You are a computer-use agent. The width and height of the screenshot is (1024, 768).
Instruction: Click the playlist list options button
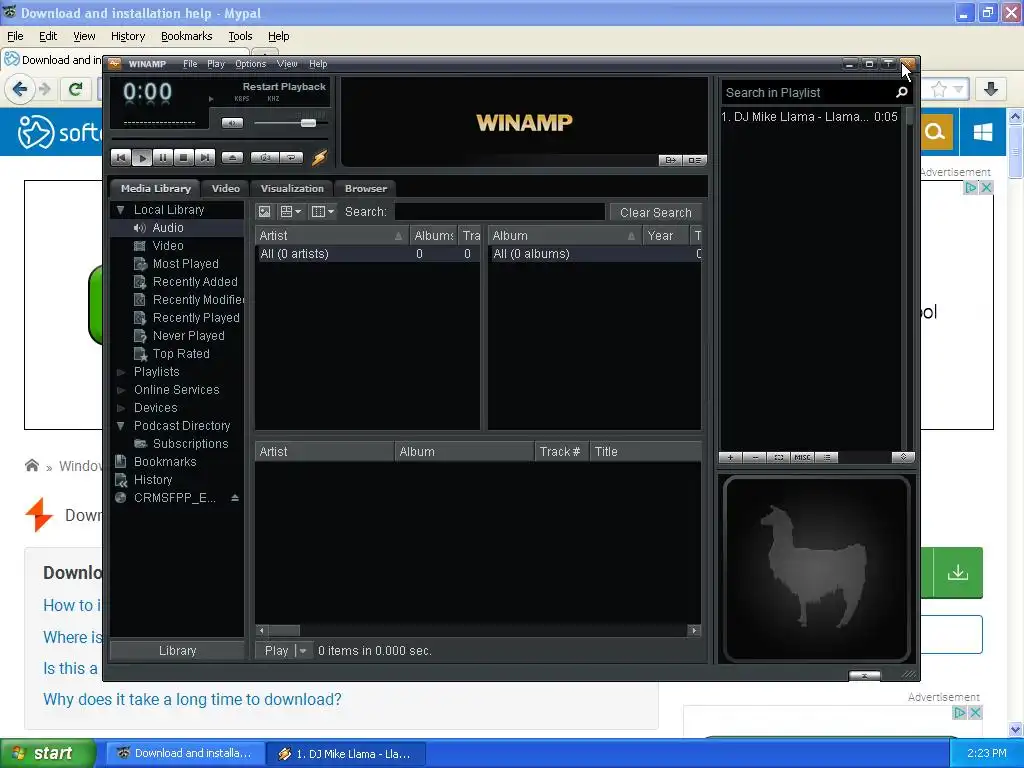click(x=827, y=457)
